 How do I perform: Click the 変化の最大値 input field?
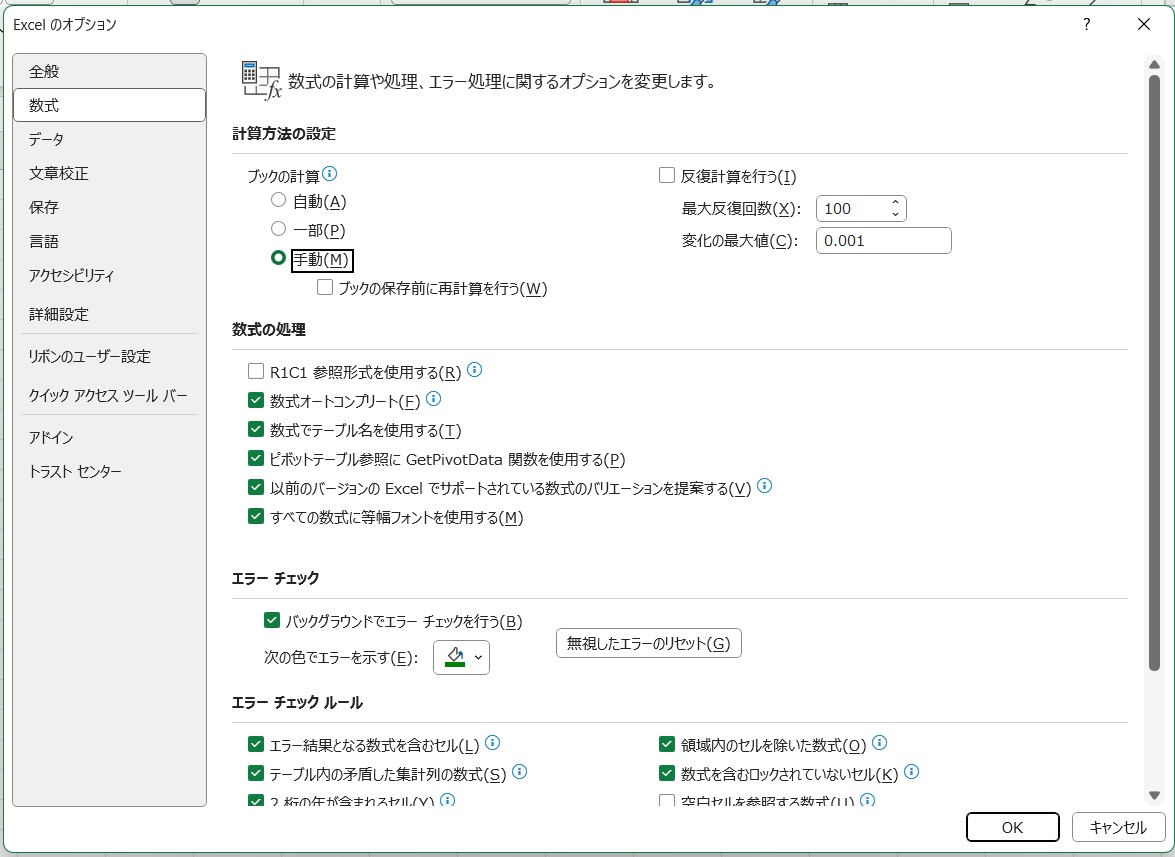pyautogui.click(x=883, y=240)
